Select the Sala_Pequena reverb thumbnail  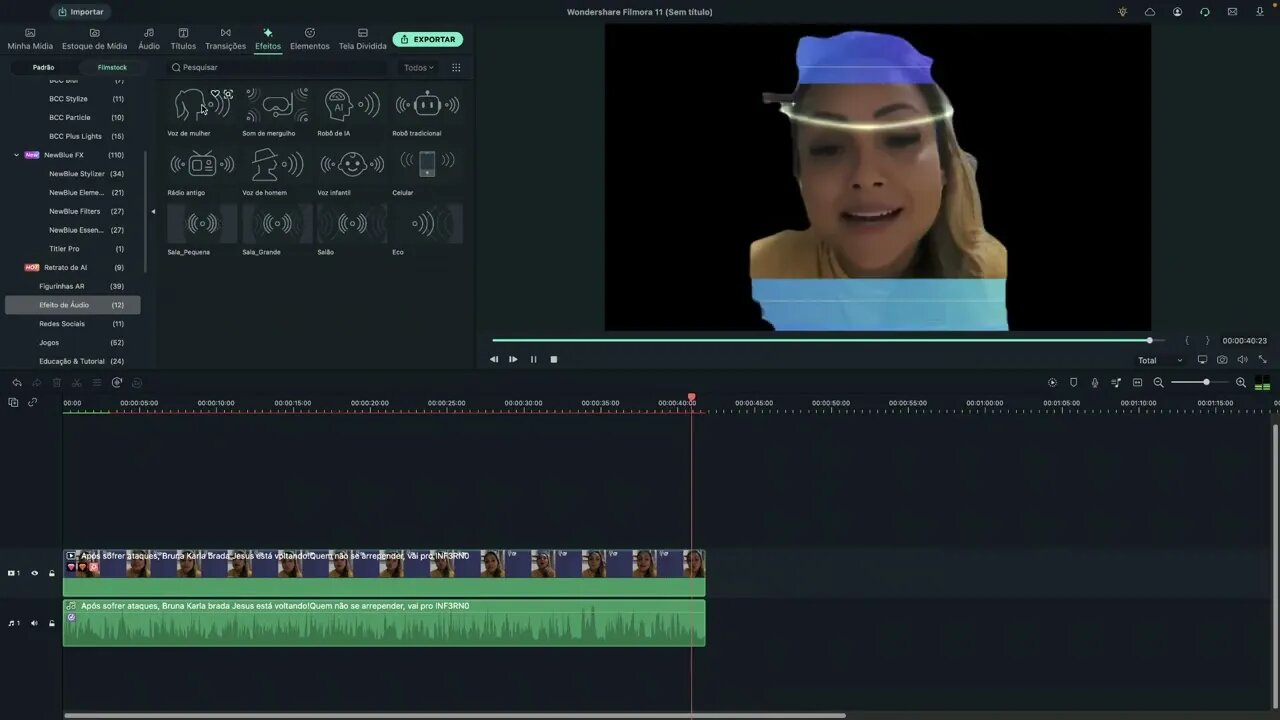click(202, 224)
